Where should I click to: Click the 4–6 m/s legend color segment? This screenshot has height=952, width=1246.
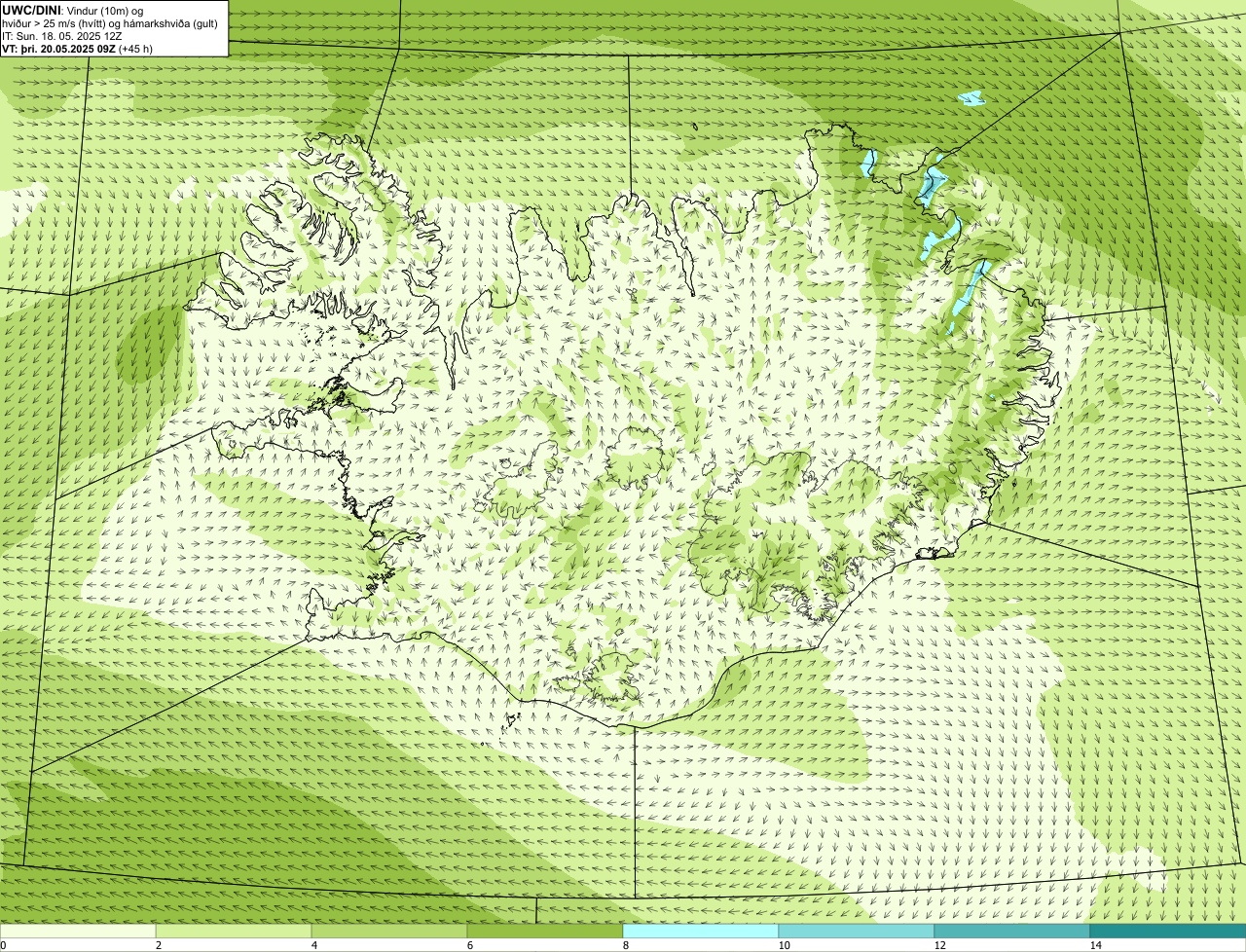coord(389,931)
